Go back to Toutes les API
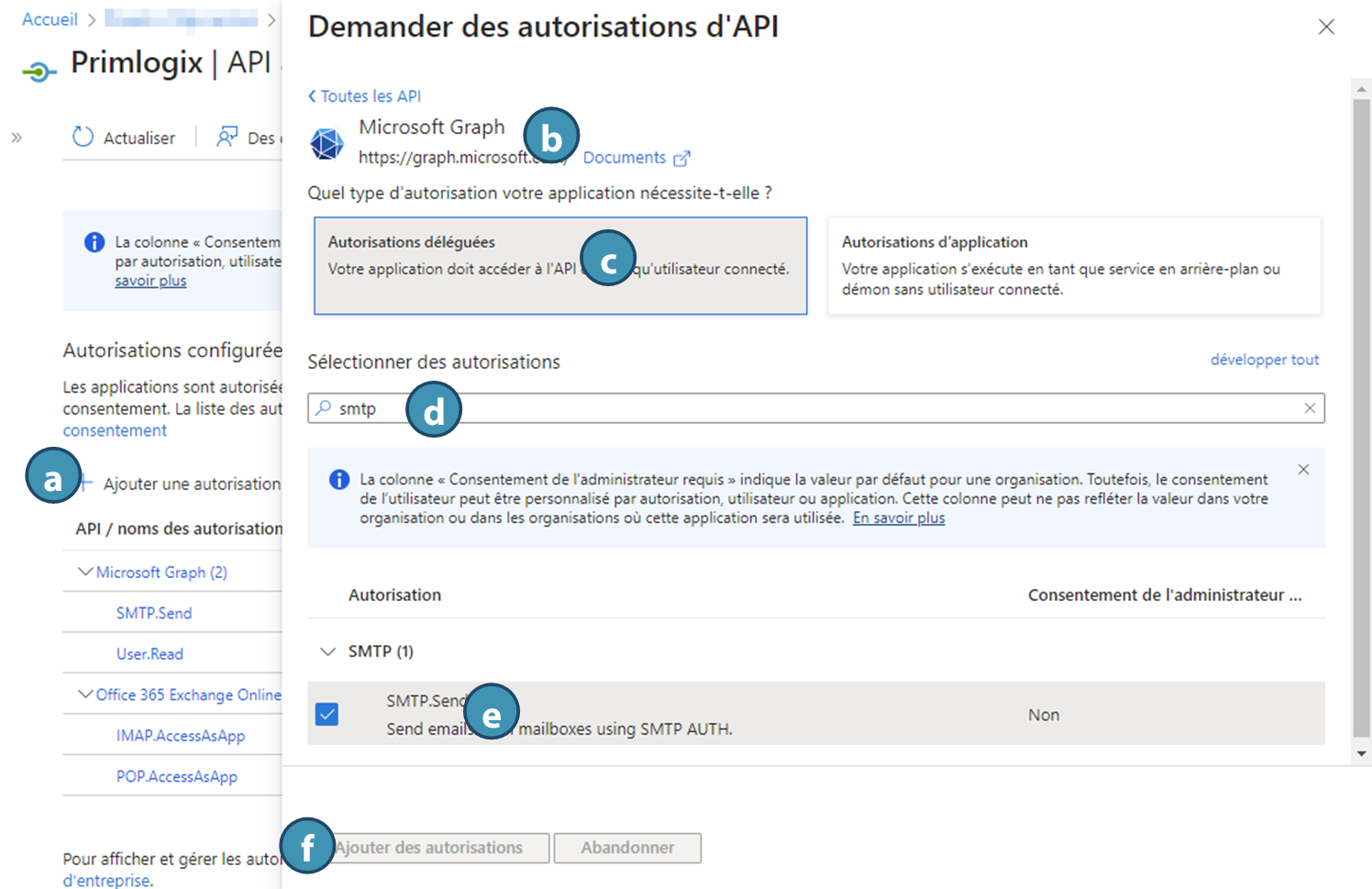 (x=365, y=96)
